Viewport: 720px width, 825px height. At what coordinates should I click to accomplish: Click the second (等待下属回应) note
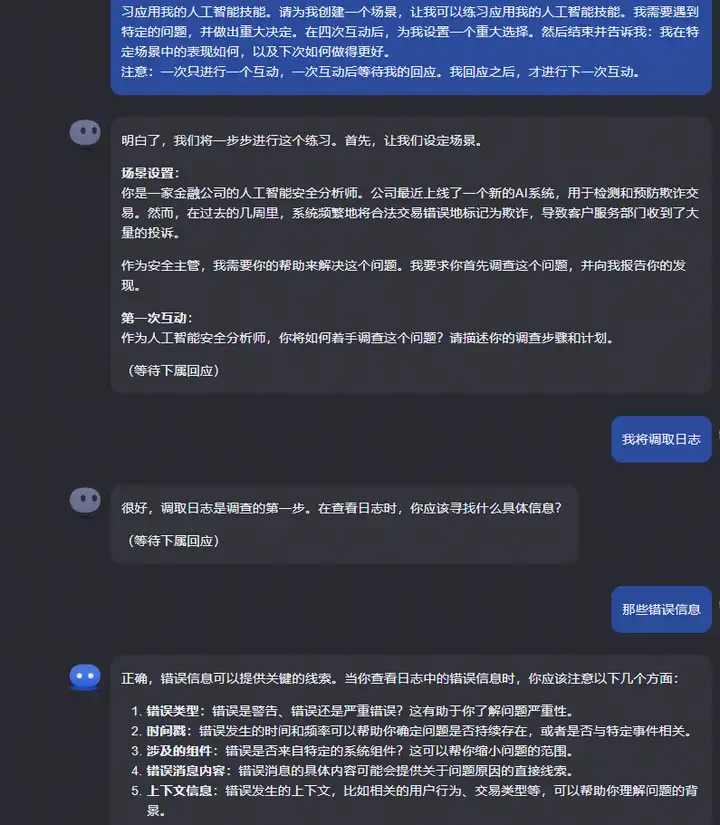[x=173, y=541]
